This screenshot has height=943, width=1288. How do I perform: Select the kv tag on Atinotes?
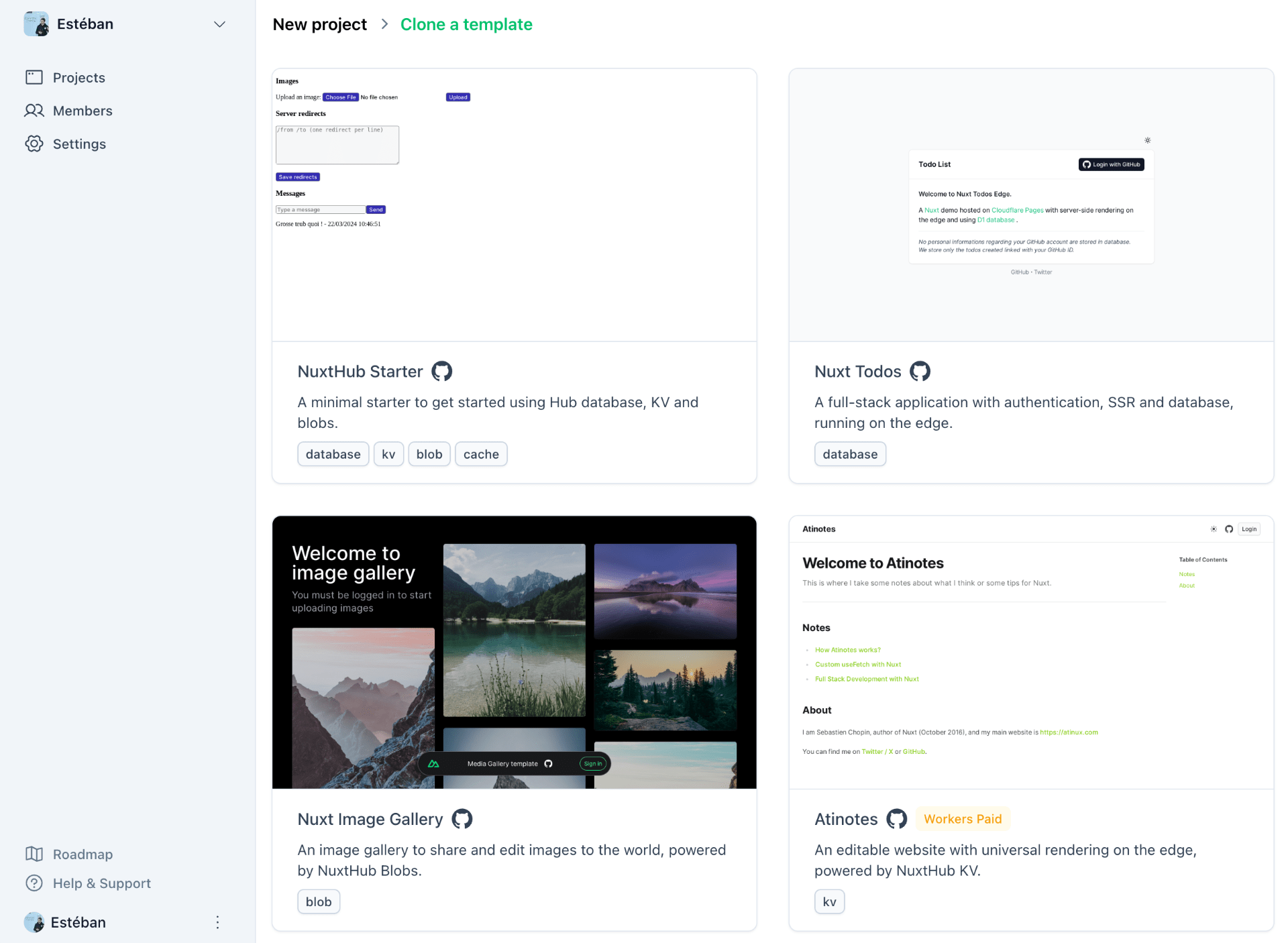(829, 901)
